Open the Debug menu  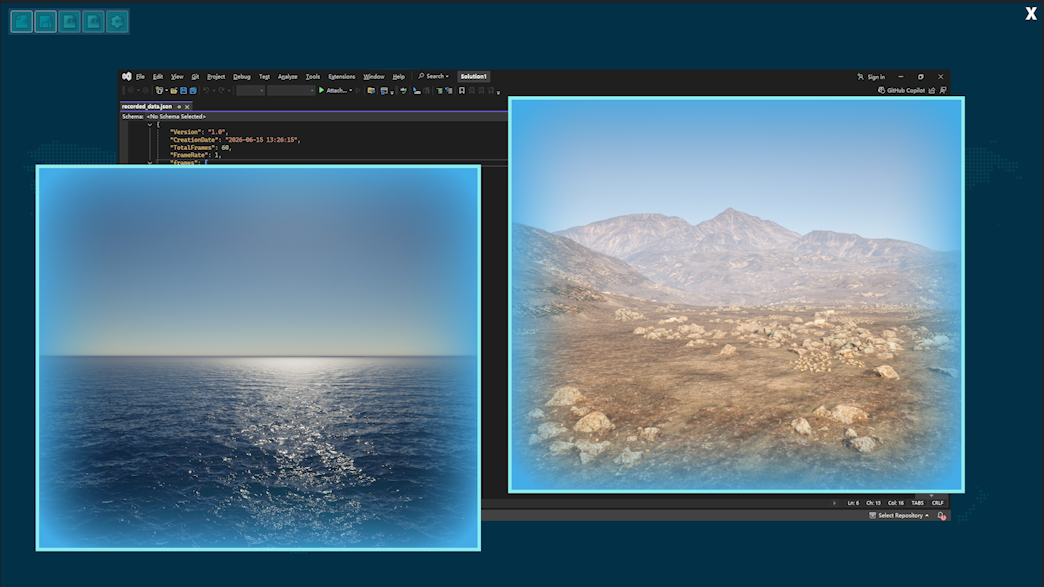coord(242,77)
